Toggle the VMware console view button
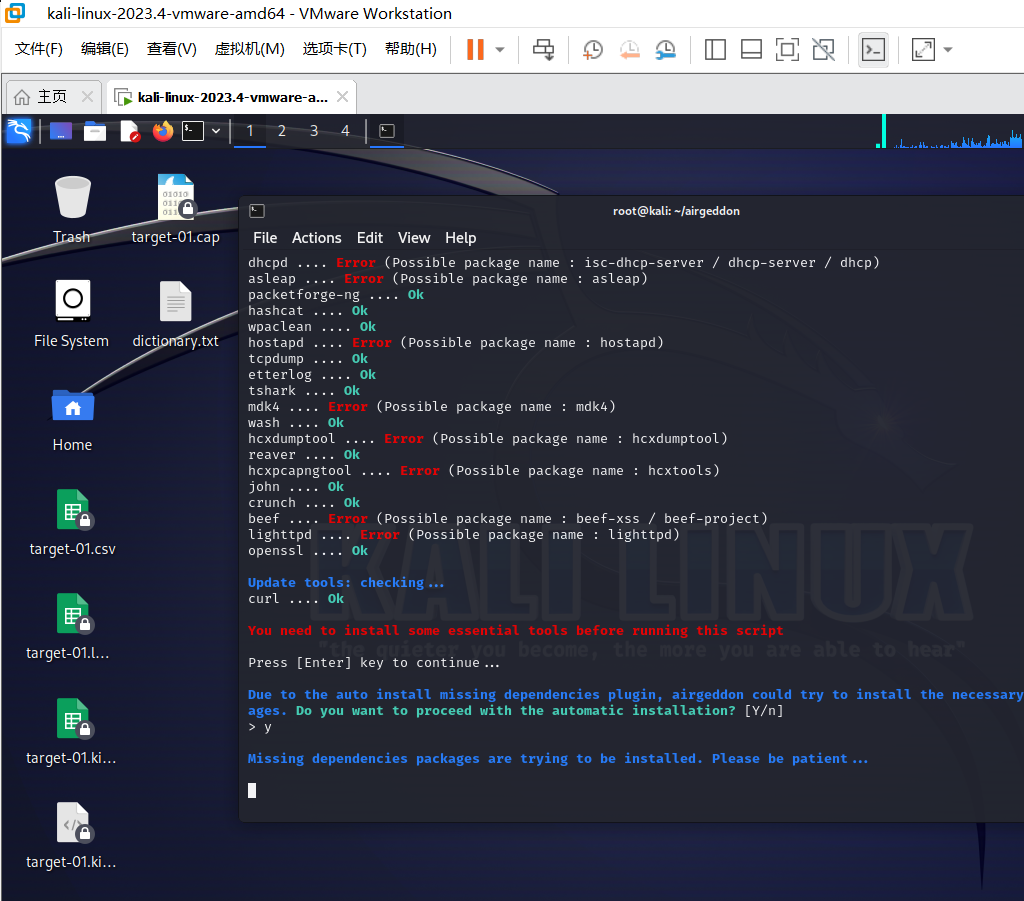This screenshot has height=901, width=1024. click(x=873, y=49)
